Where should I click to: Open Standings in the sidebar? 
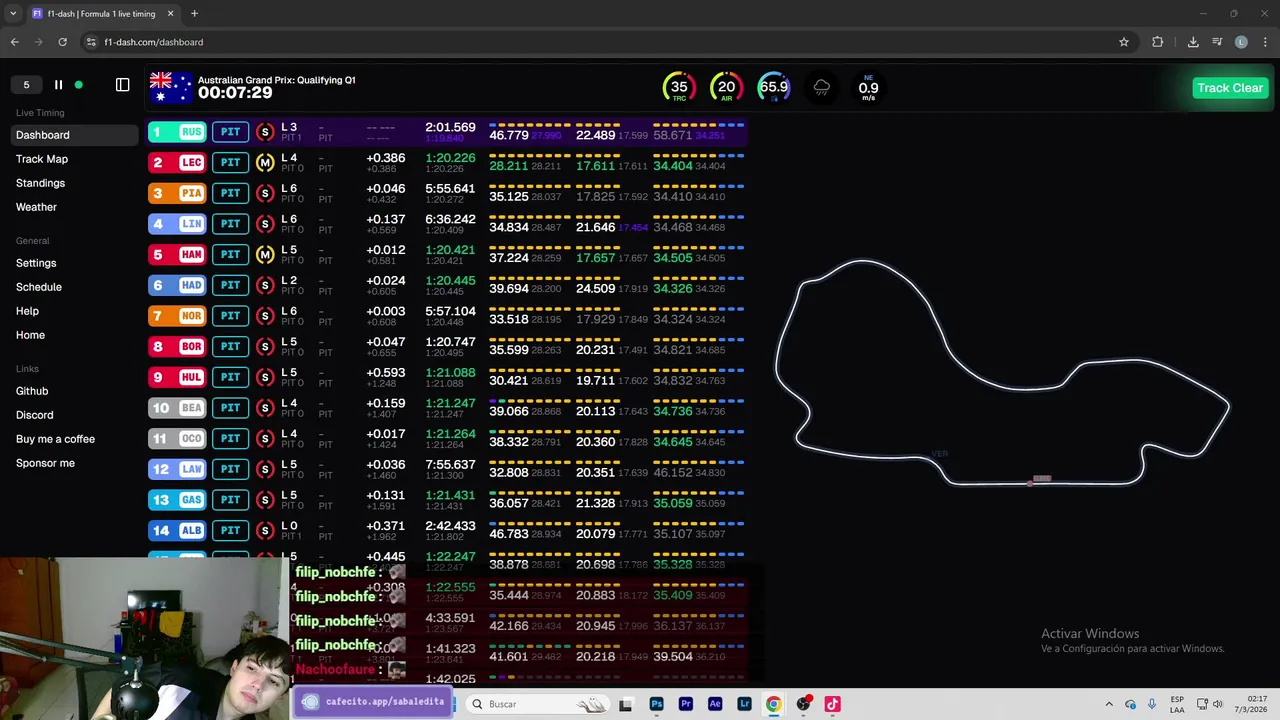40,183
